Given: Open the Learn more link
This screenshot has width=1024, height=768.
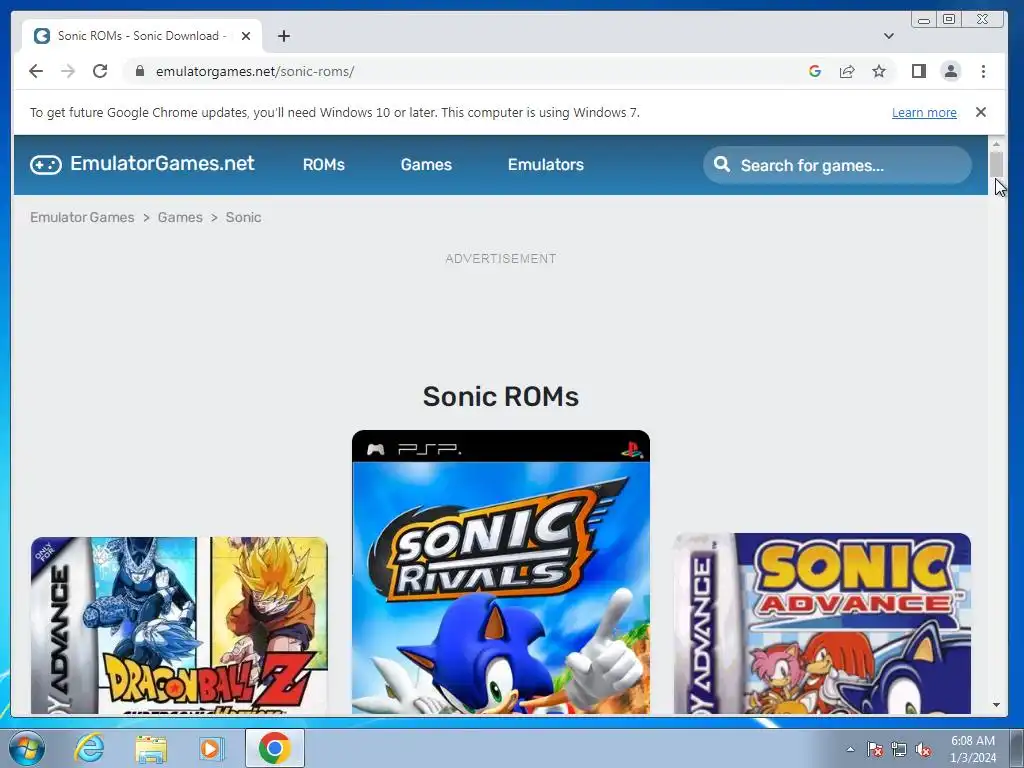Looking at the screenshot, I should pyautogui.click(x=924, y=112).
